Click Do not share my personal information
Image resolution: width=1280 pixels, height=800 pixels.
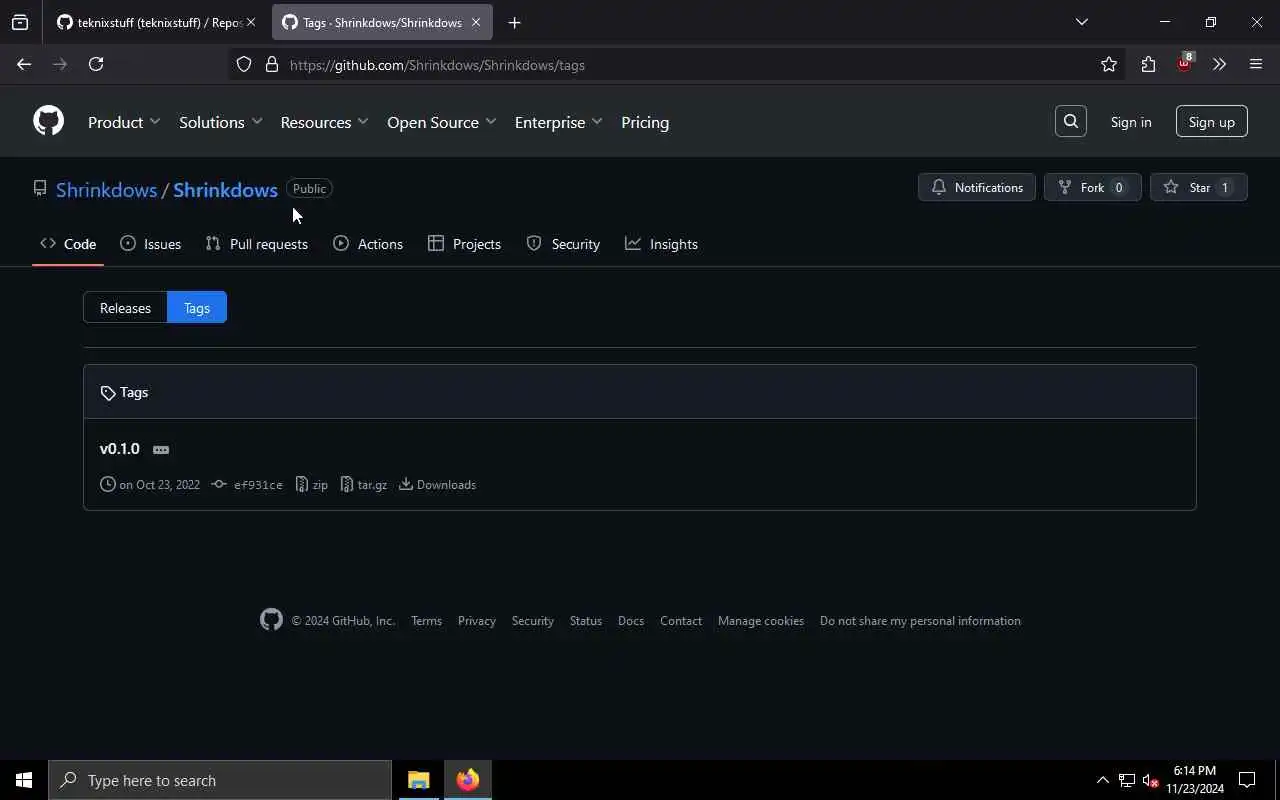(x=920, y=621)
